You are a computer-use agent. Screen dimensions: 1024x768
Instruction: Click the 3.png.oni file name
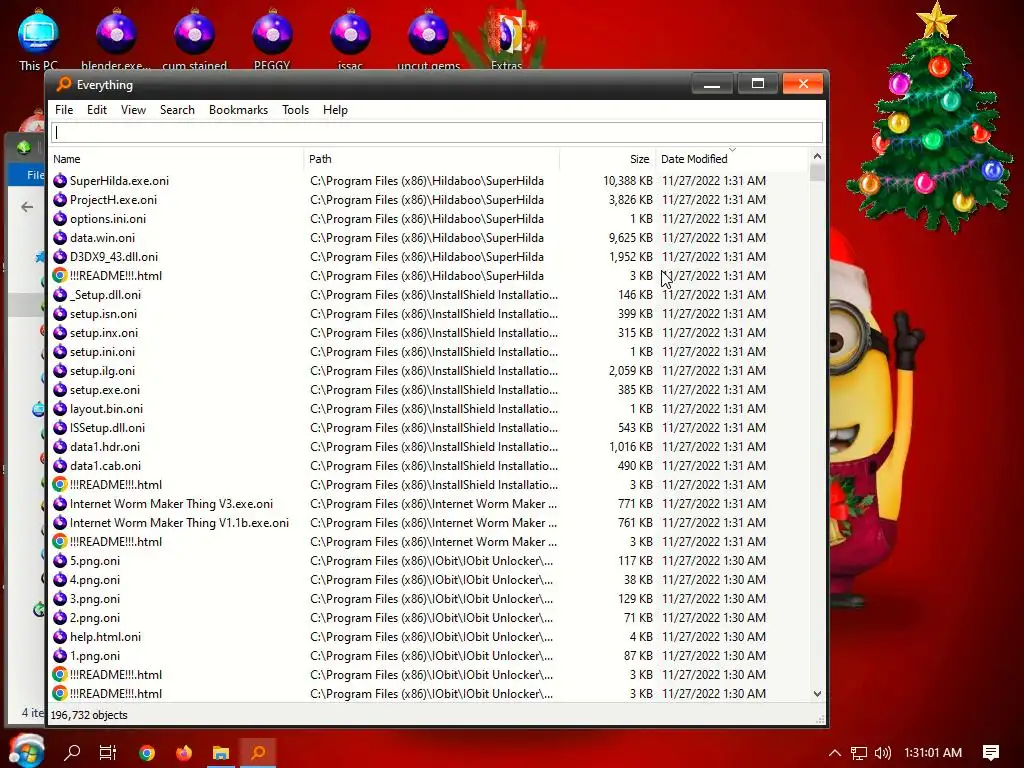[x=95, y=599]
